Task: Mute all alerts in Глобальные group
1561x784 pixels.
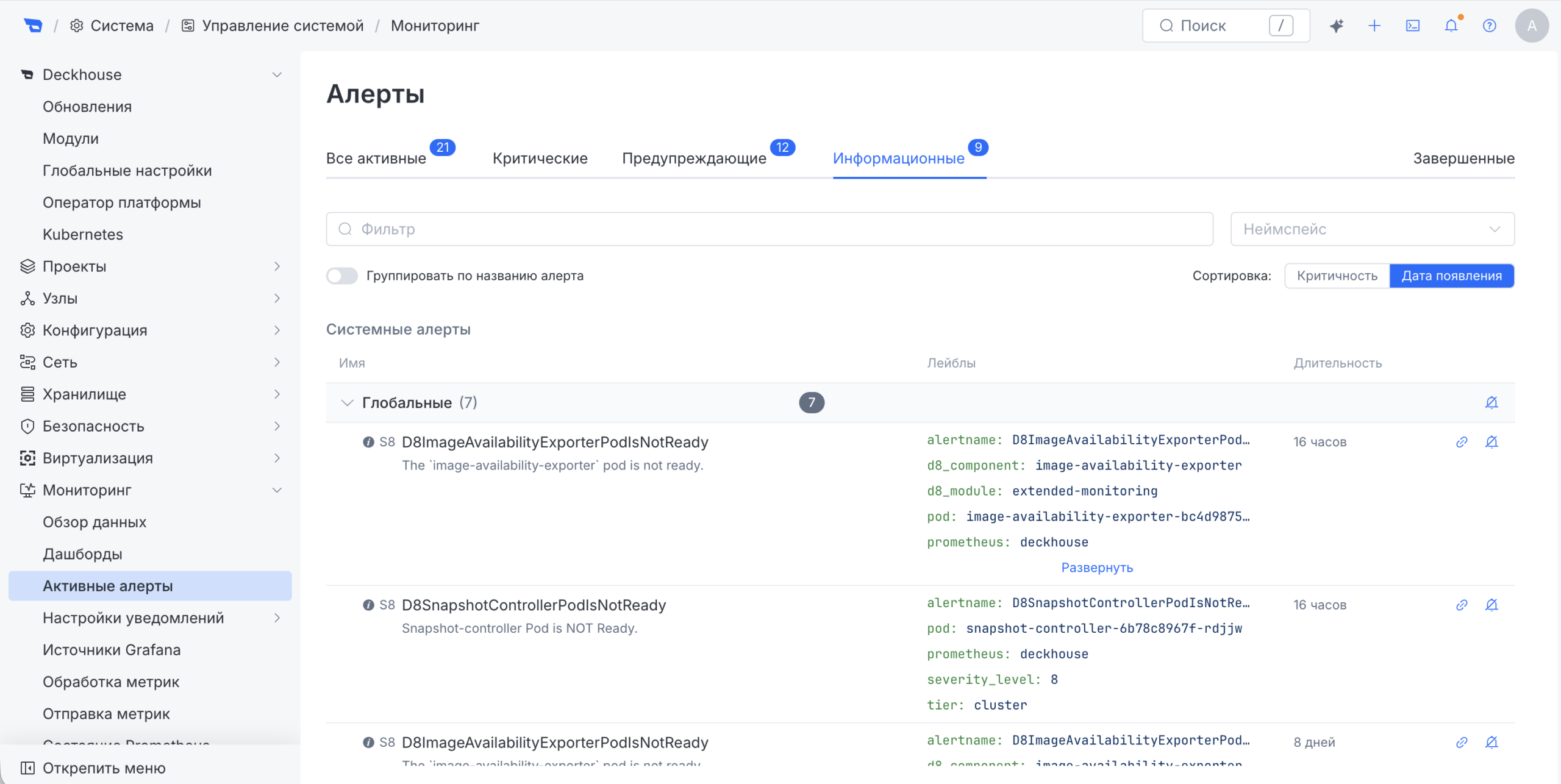Action: 1491,402
